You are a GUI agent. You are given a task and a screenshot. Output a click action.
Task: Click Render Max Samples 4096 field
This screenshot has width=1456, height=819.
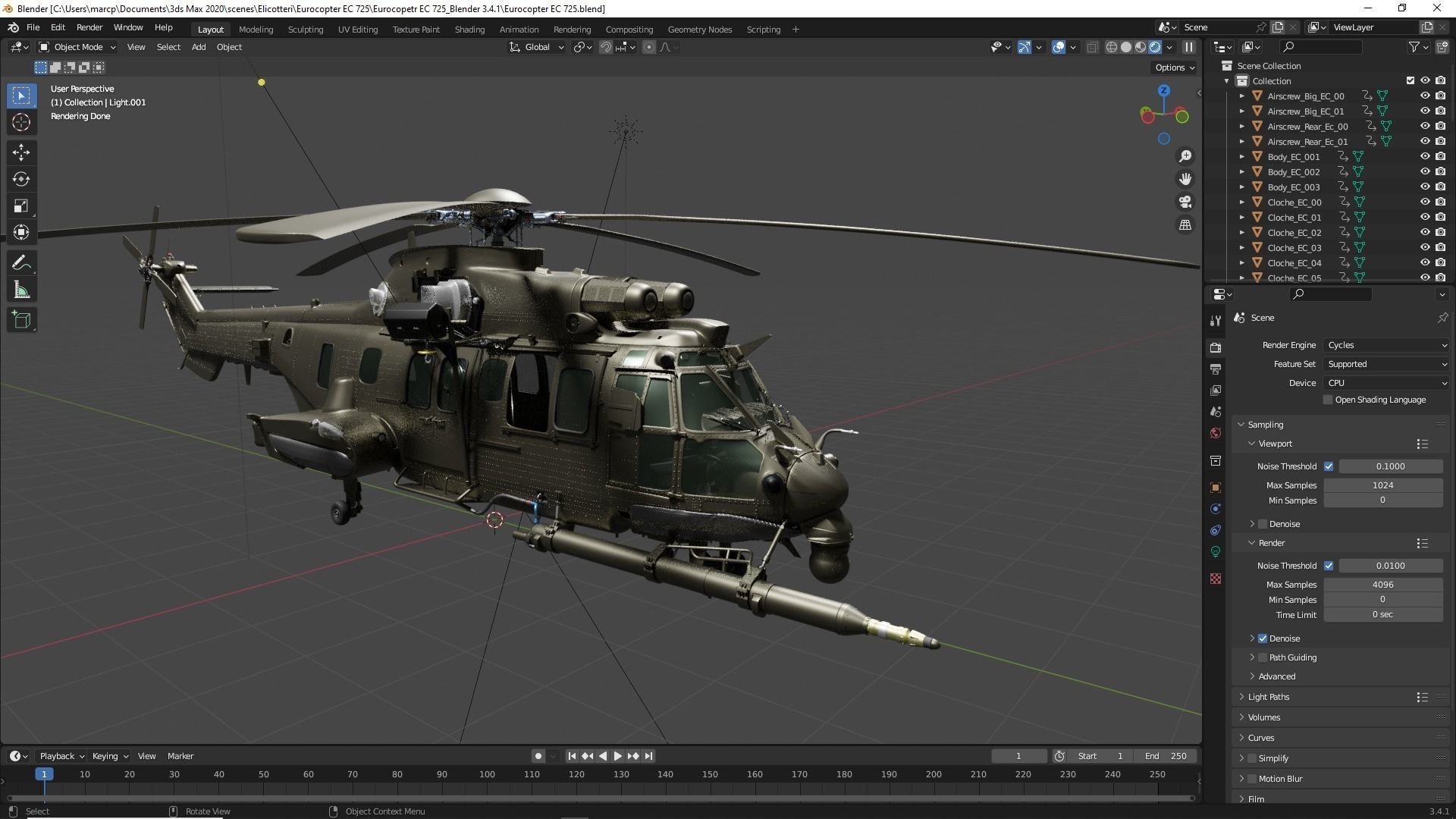coord(1382,585)
